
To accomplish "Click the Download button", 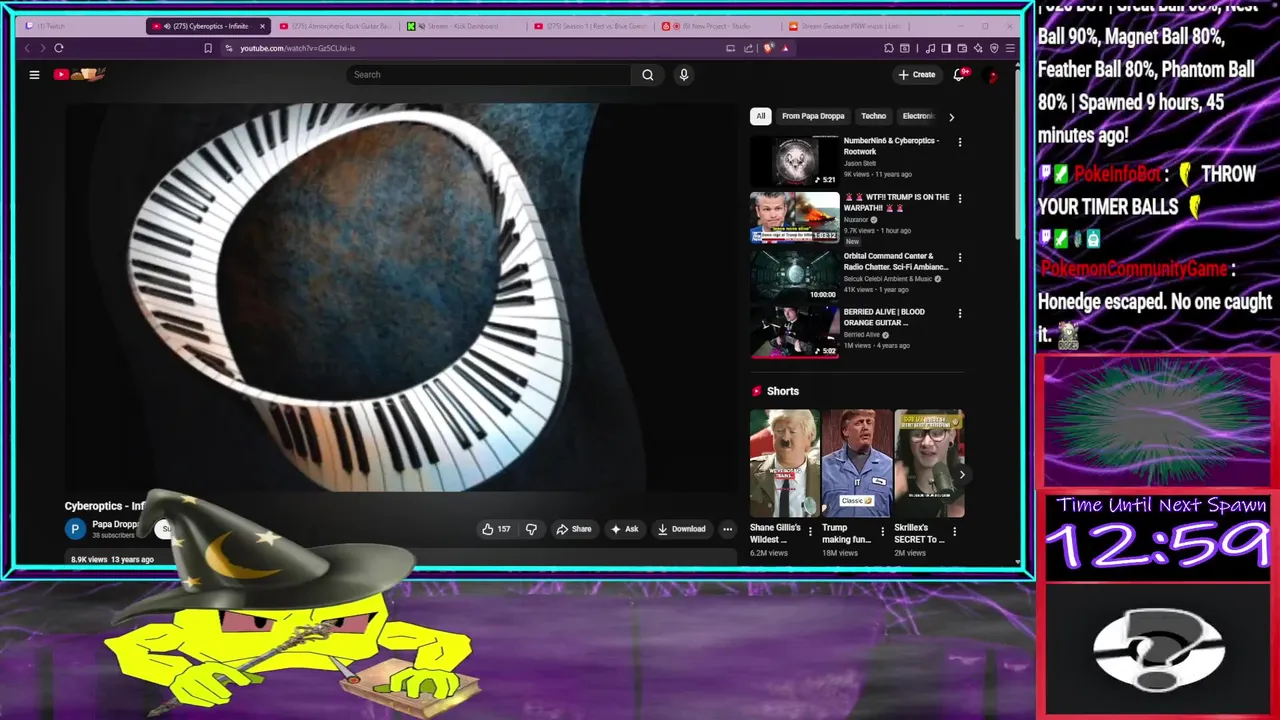I will click(681, 529).
